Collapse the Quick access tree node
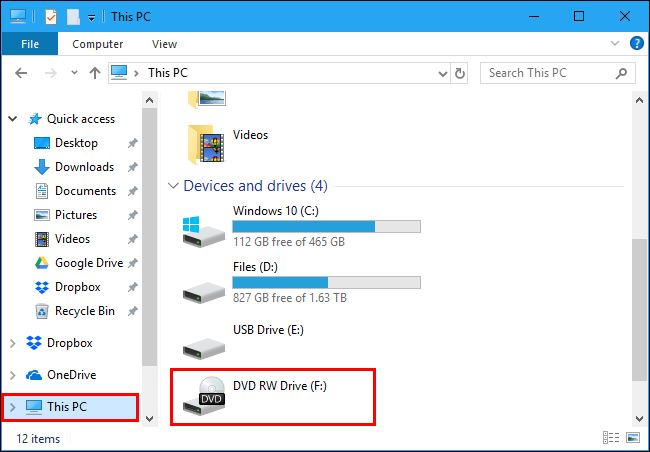The height and width of the screenshot is (452, 650). point(13,119)
